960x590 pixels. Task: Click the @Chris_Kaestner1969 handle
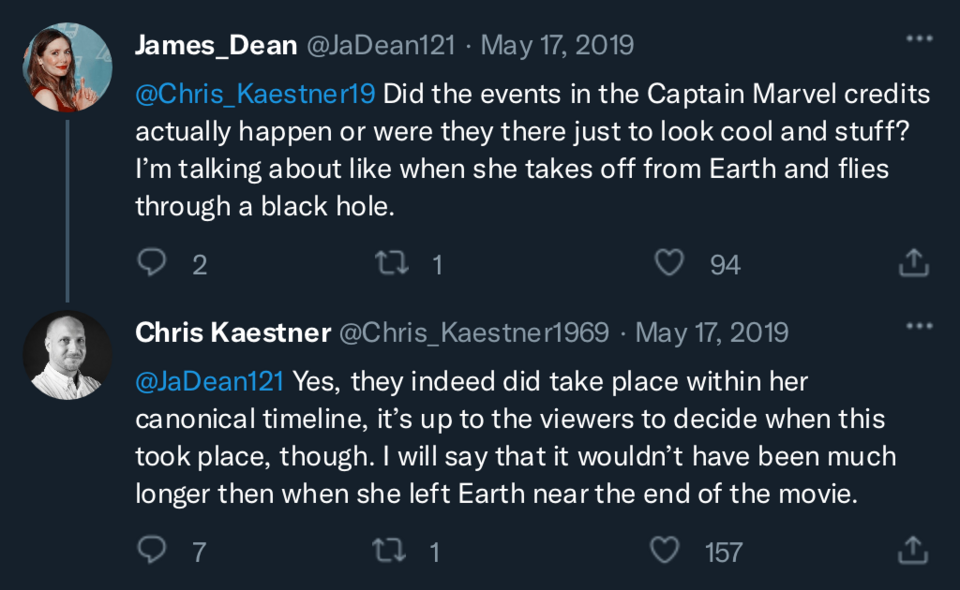475,332
